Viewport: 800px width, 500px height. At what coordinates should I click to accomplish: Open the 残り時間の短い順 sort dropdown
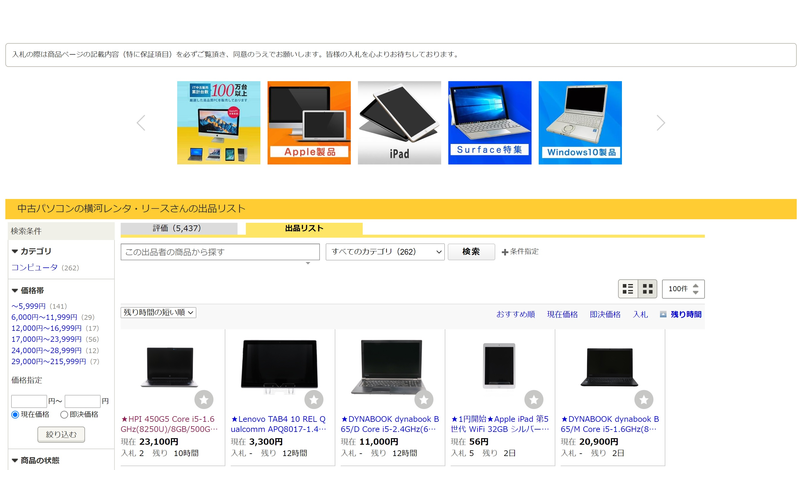[158, 312]
